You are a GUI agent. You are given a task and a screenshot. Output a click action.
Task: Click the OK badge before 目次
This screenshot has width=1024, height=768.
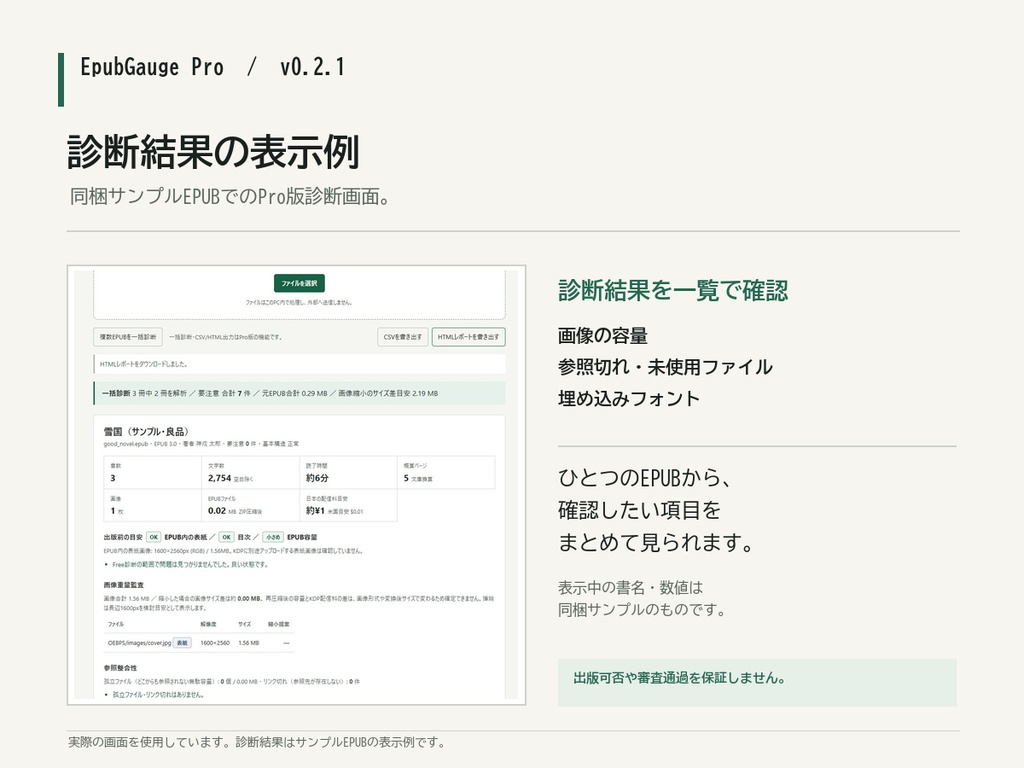(226, 537)
